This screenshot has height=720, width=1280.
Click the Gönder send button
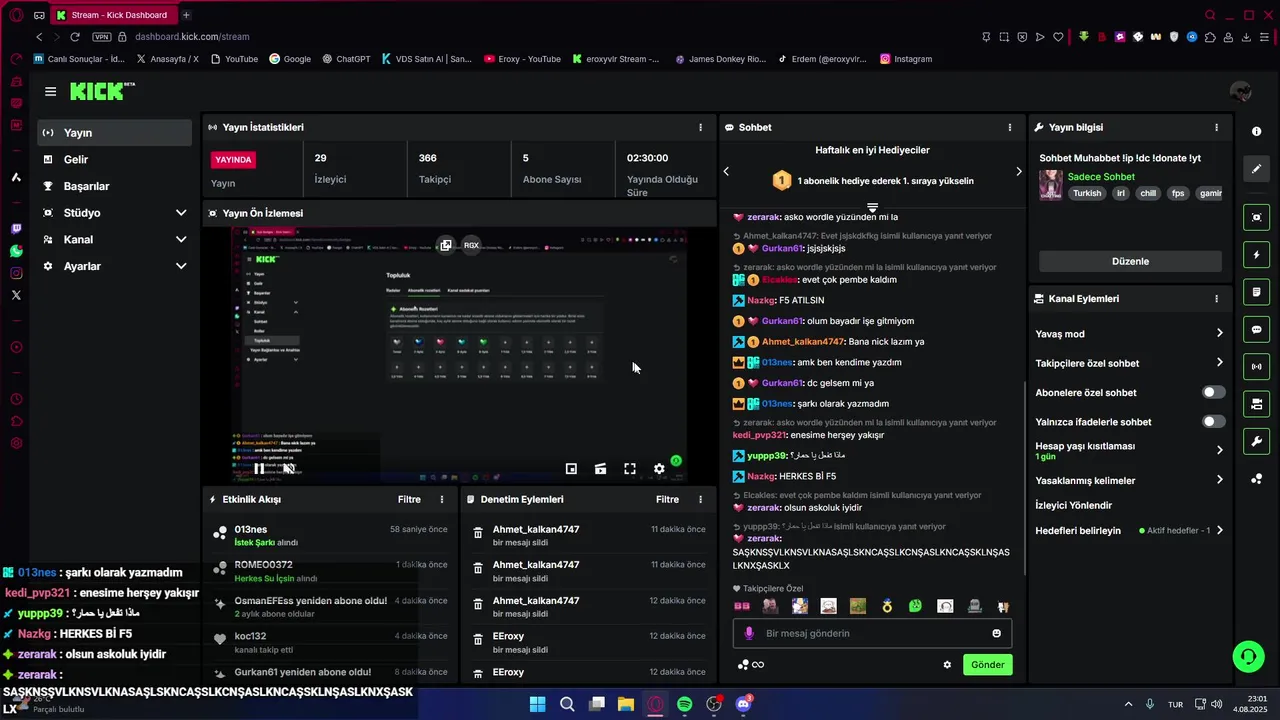click(987, 665)
